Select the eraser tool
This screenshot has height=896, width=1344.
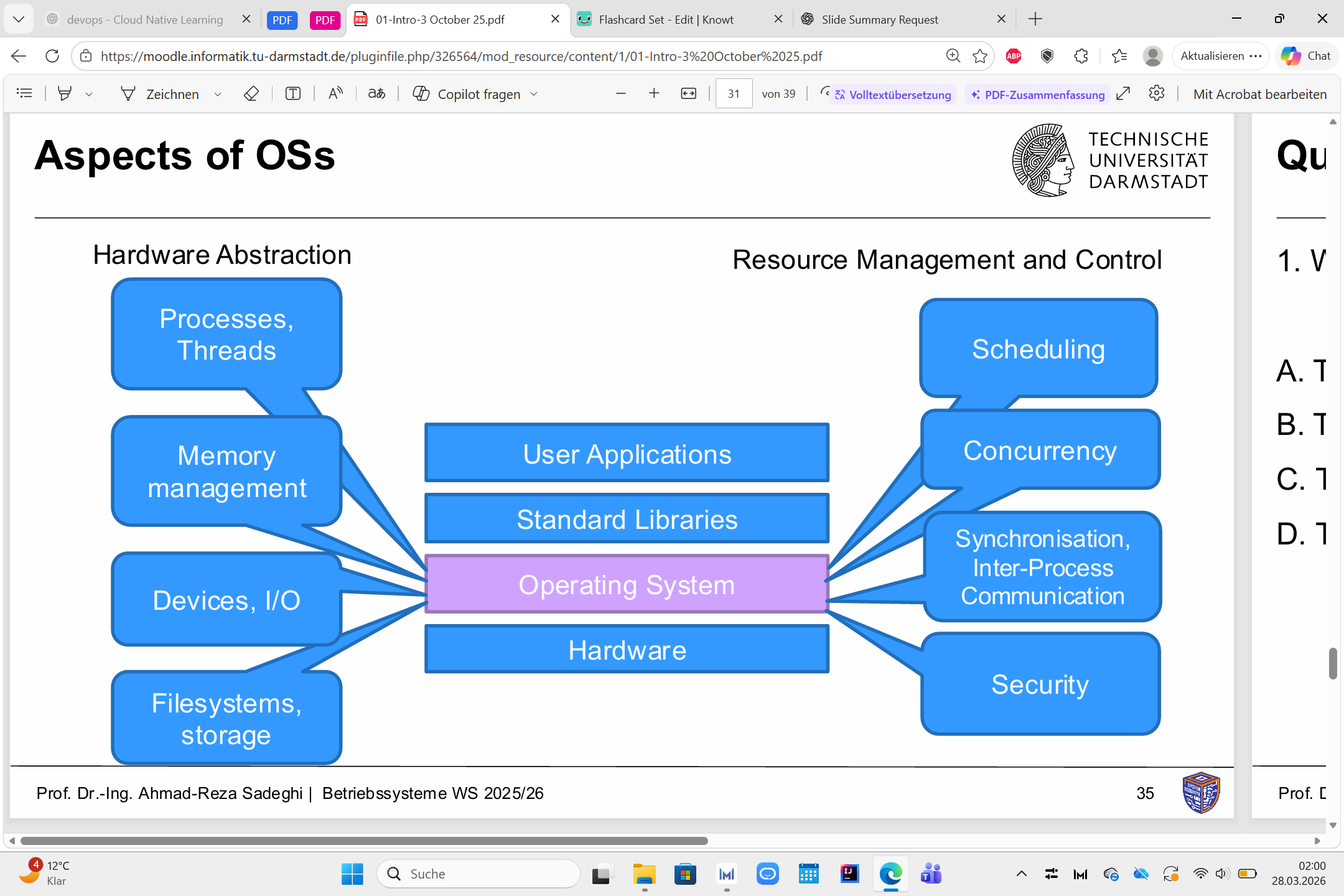pos(251,94)
